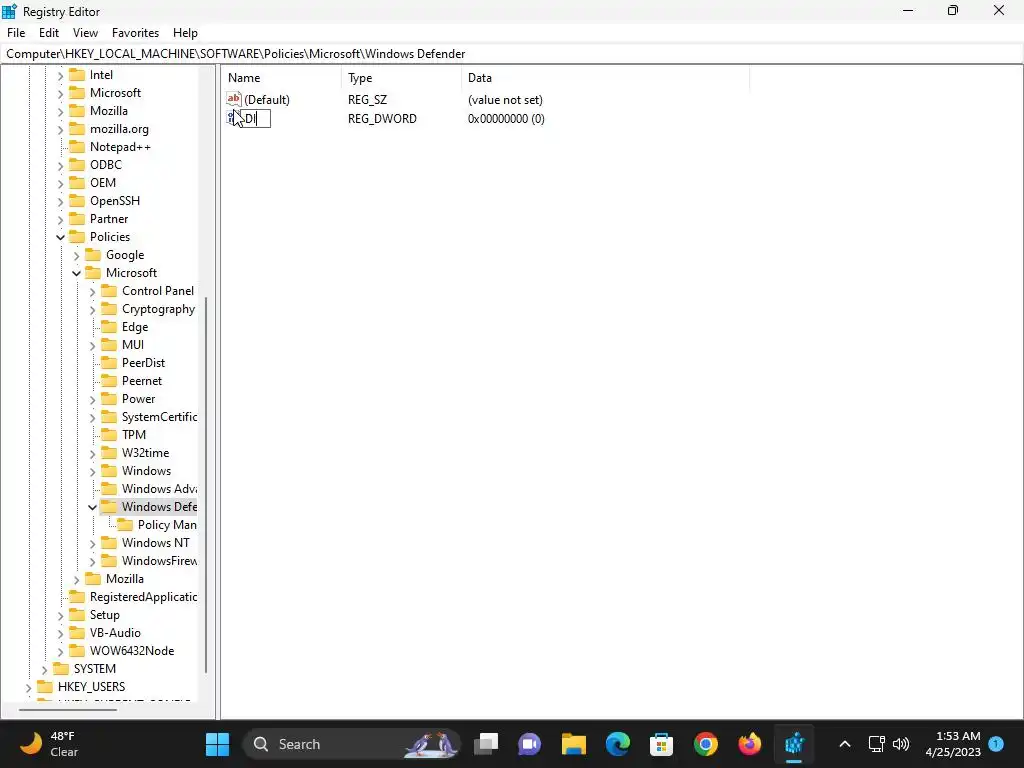Select the PeerDist folder icon
This screenshot has height=768, width=1024.
[109, 362]
